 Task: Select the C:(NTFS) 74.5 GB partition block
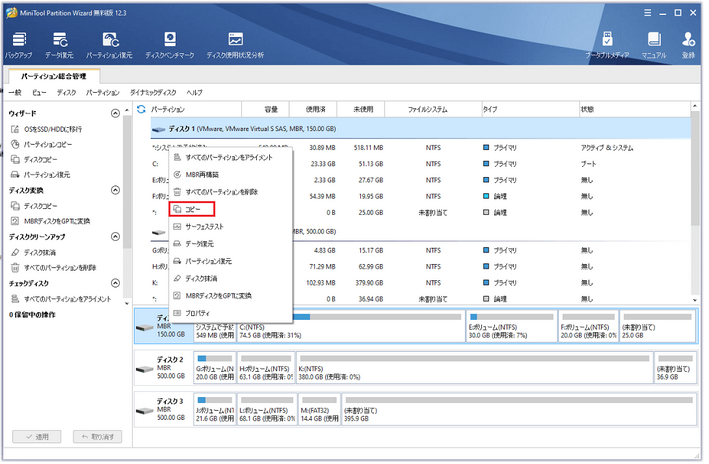(x=351, y=327)
